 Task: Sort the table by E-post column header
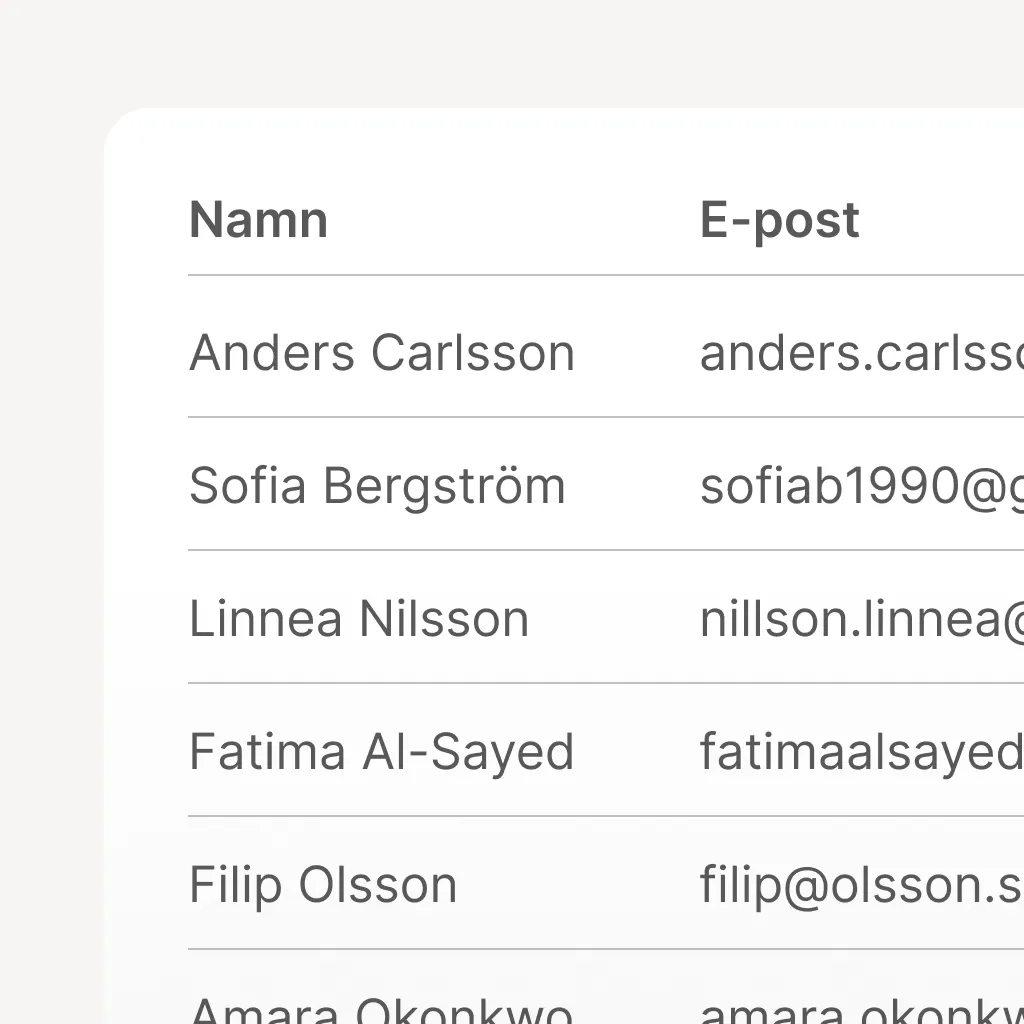click(779, 220)
